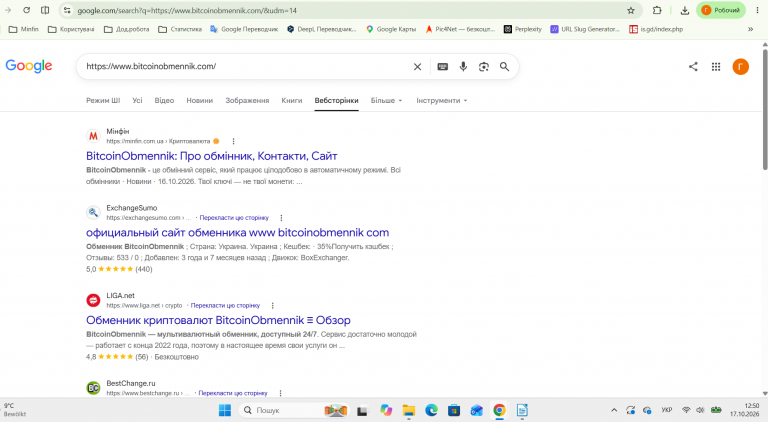Open DeepL Переводчик bookmark
The width and height of the screenshot is (768, 422).
tap(322, 29)
